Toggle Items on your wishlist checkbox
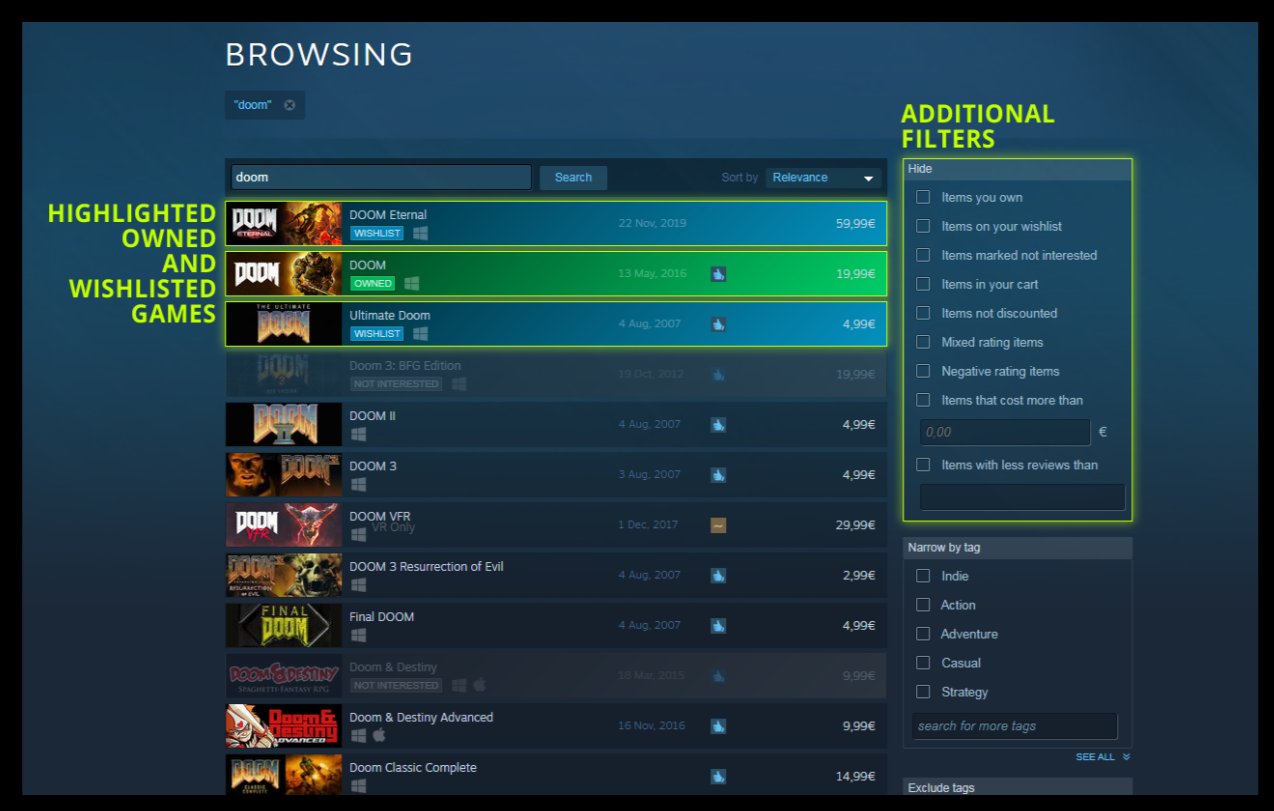This screenshot has height=811, width=1274. (x=923, y=226)
